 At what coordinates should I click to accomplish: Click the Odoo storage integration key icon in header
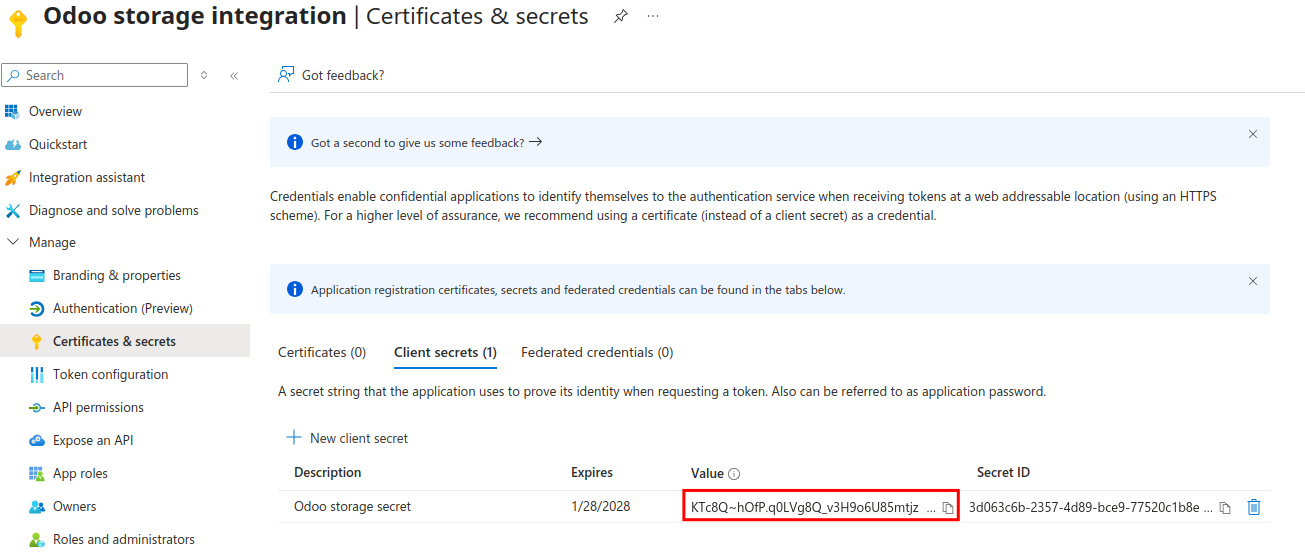click(x=18, y=24)
